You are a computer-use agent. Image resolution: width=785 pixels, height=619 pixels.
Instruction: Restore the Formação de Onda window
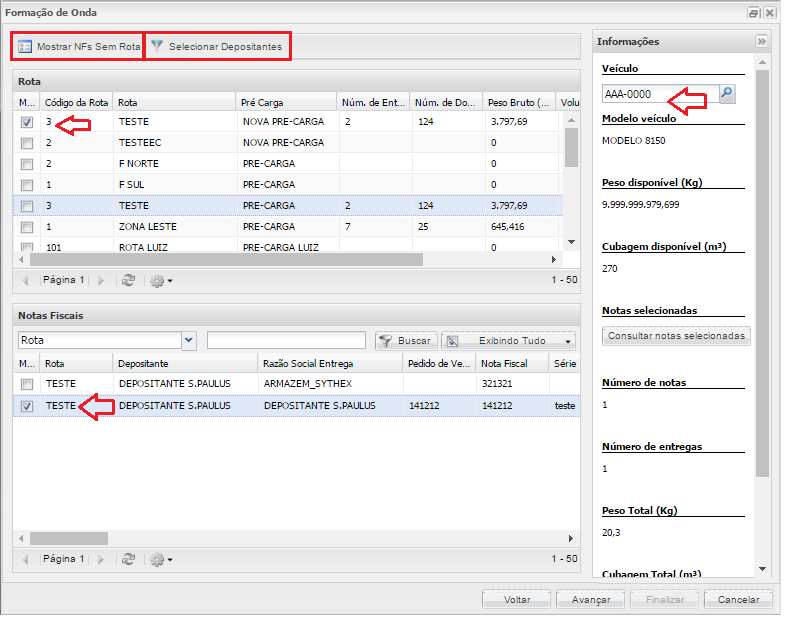point(753,13)
